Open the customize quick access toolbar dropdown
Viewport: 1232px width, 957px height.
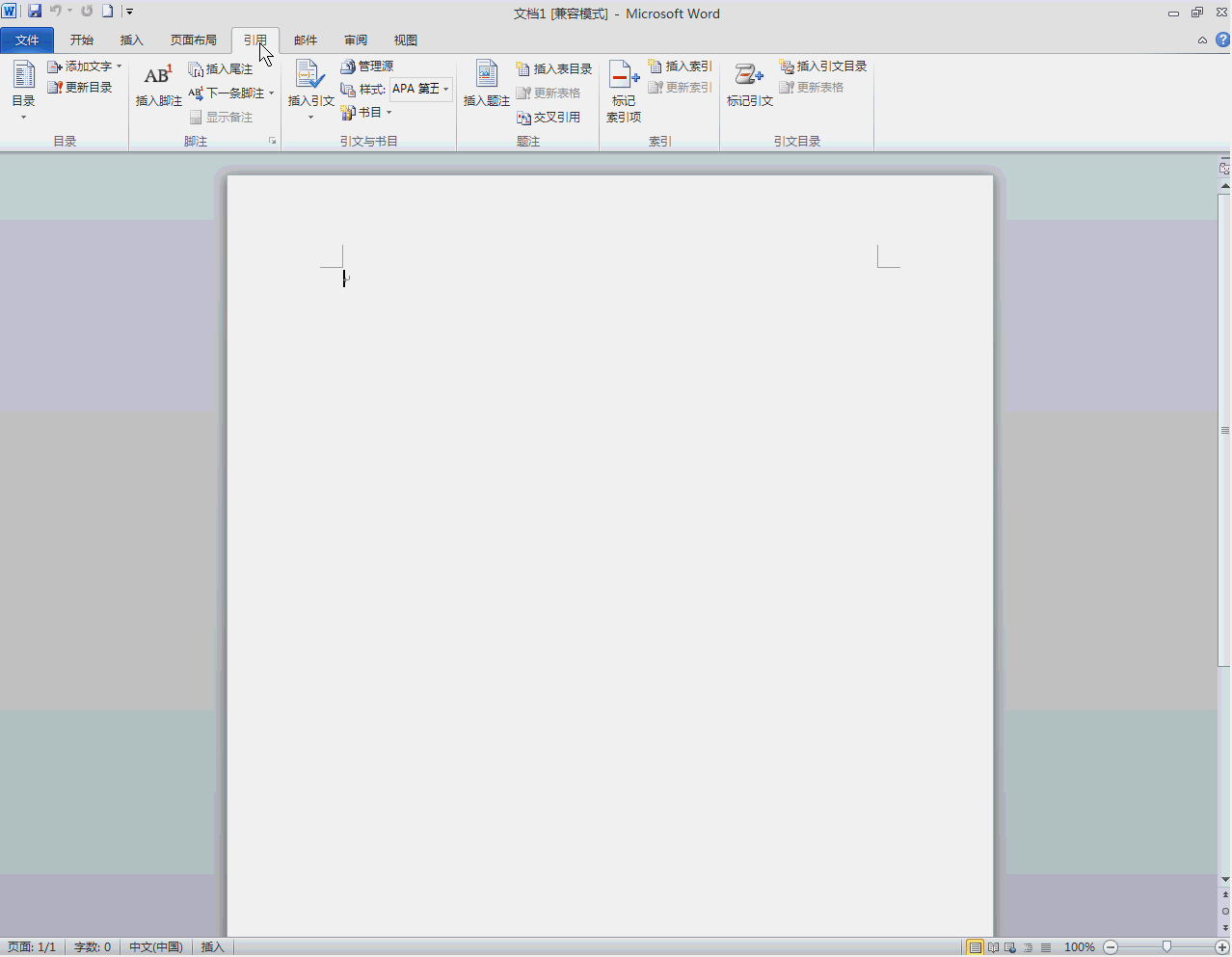pos(130,12)
